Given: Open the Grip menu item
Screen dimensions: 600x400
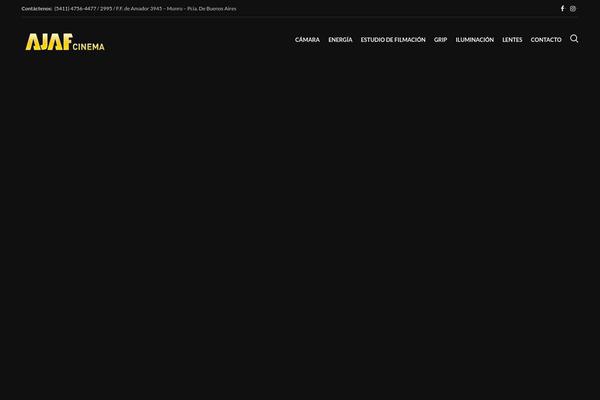Looking at the screenshot, I should pyautogui.click(x=440, y=39).
